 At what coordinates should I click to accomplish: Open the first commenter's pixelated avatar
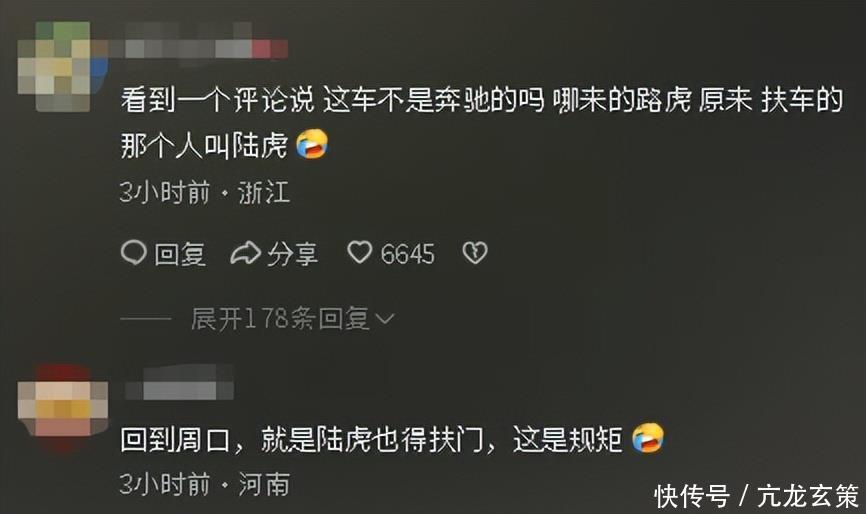(x=62, y=66)
